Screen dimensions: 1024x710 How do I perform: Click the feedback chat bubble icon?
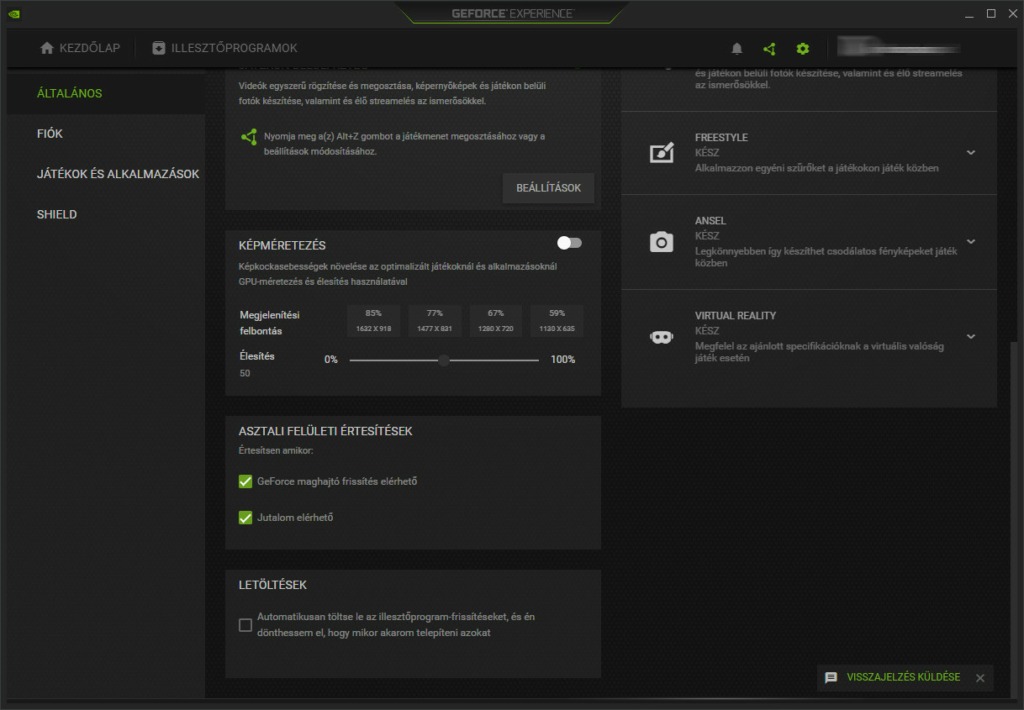(831, 677)
